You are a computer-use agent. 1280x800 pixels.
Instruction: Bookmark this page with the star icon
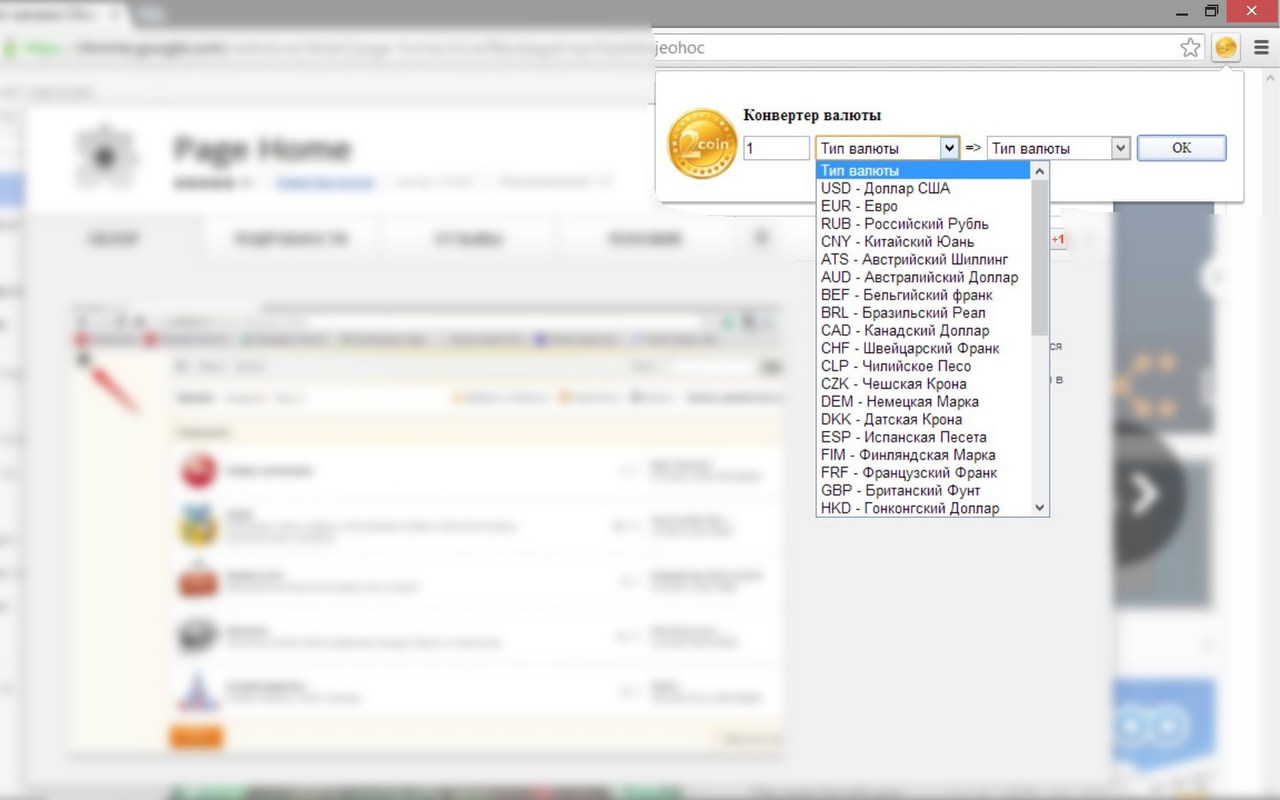1190,48
